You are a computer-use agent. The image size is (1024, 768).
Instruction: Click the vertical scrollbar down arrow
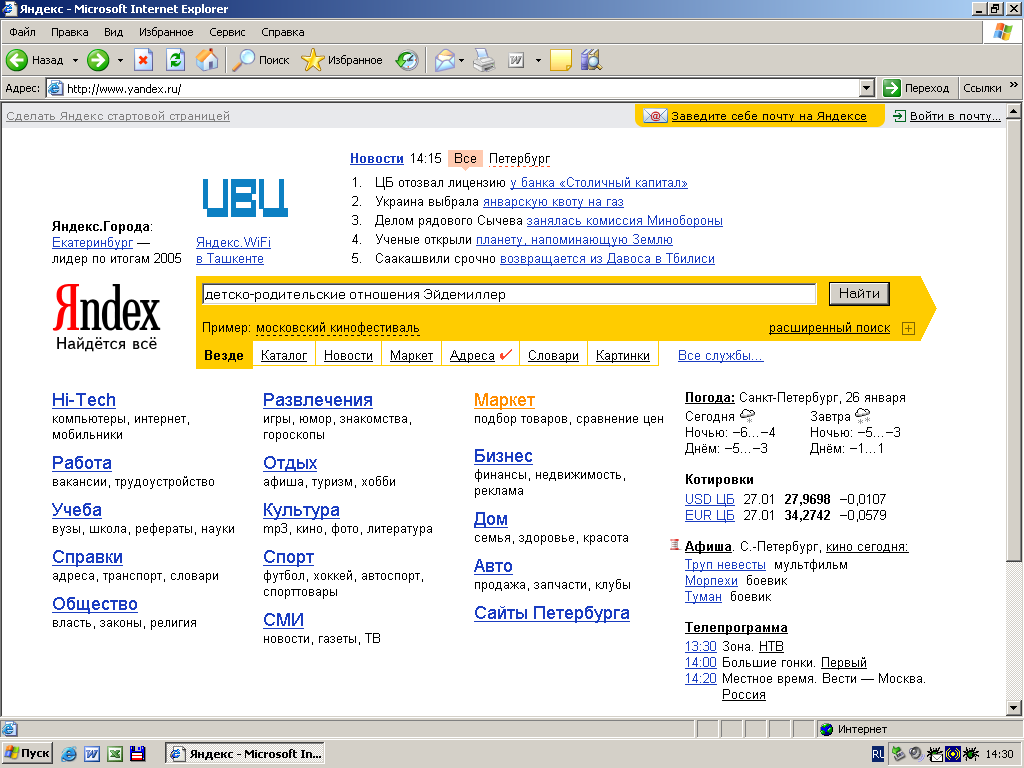click(1014, 707)
